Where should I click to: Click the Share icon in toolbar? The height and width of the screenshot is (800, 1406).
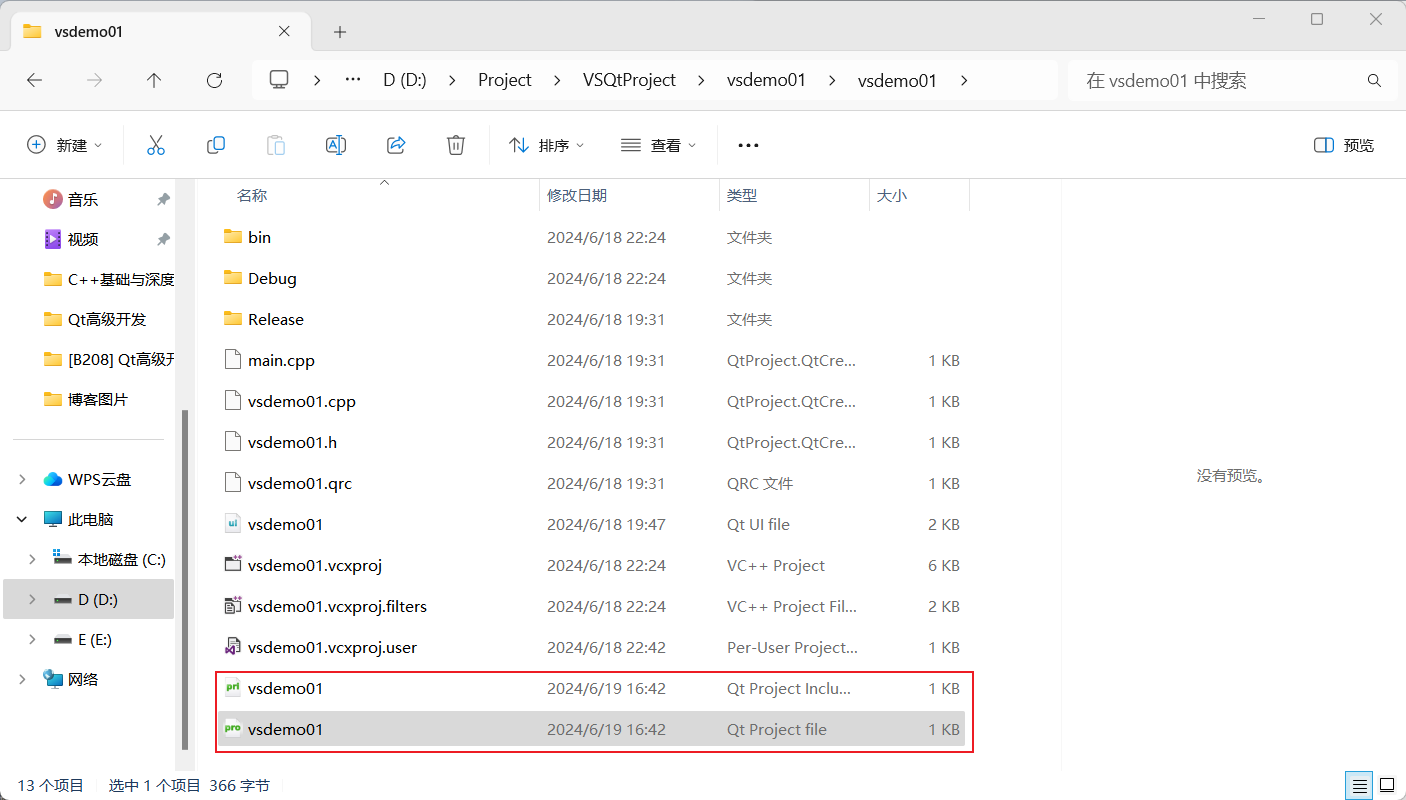click(396, 145)
